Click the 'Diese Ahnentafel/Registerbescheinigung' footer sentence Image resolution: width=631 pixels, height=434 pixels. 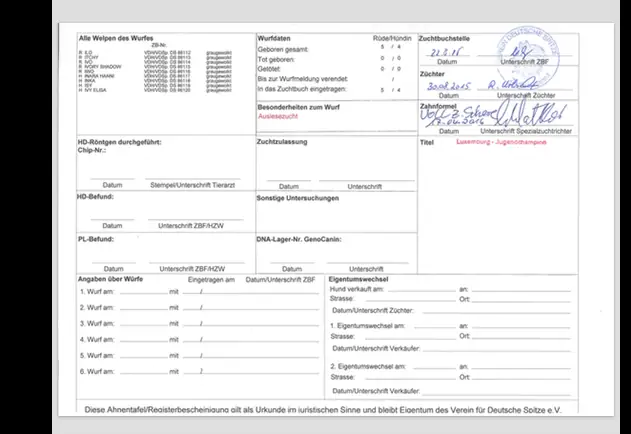click(x=323, y=410)
